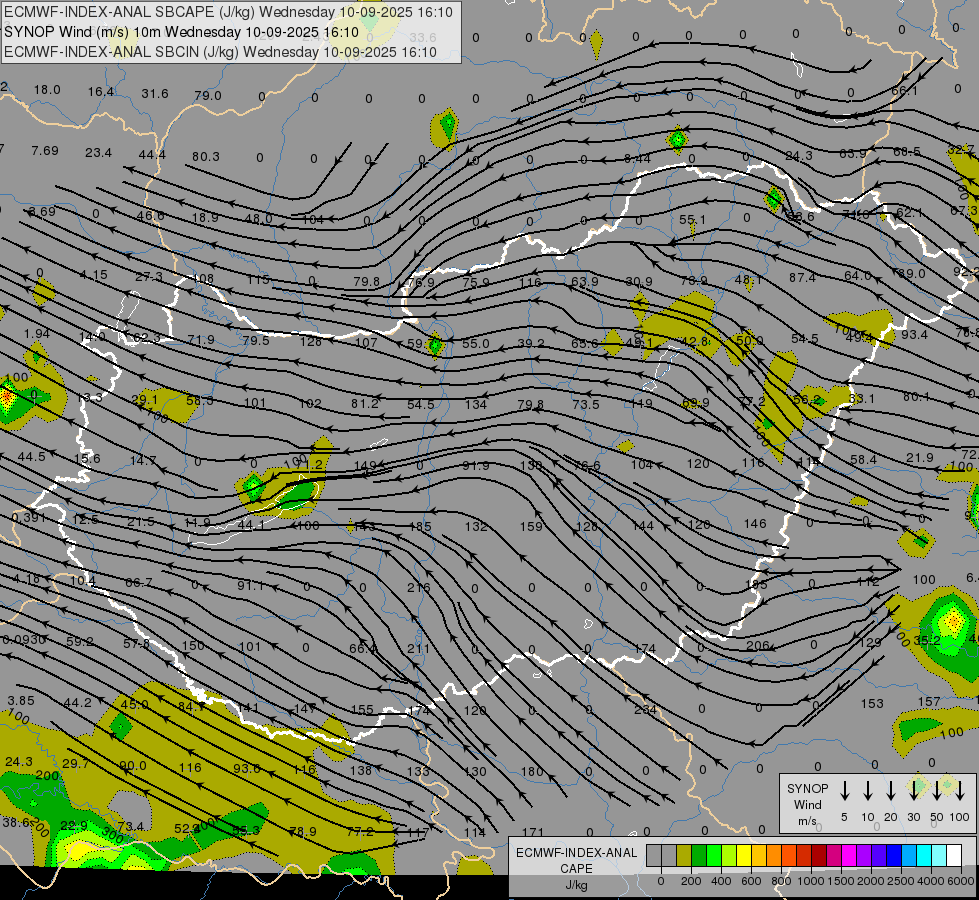
Task: Click the grid value 149 on the map
Action: (x=365, y=465)
